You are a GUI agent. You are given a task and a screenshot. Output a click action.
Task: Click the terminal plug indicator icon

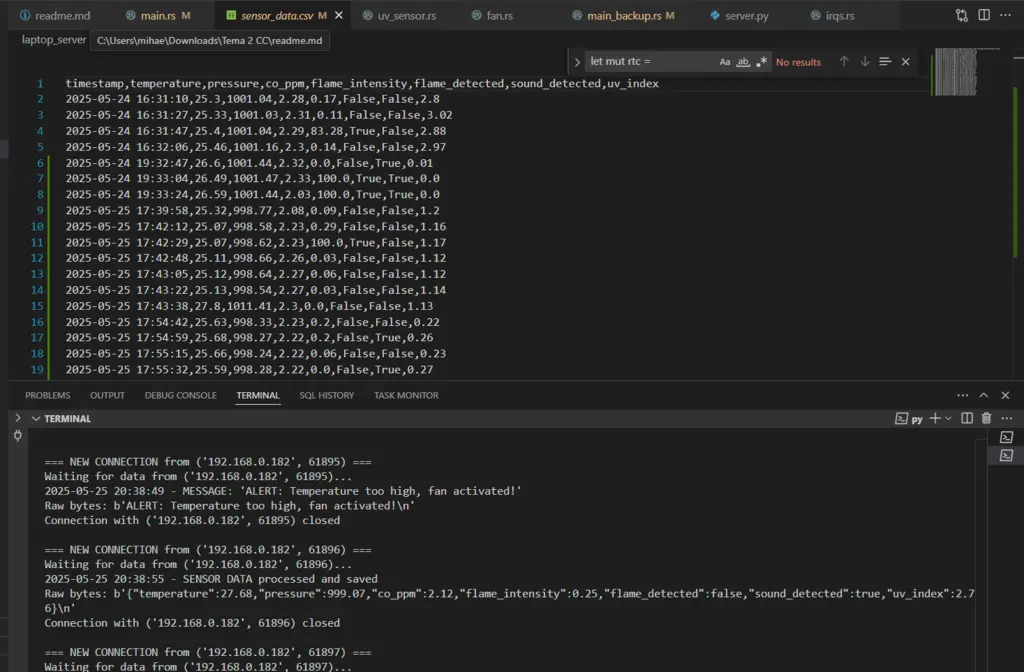[18, 436]
